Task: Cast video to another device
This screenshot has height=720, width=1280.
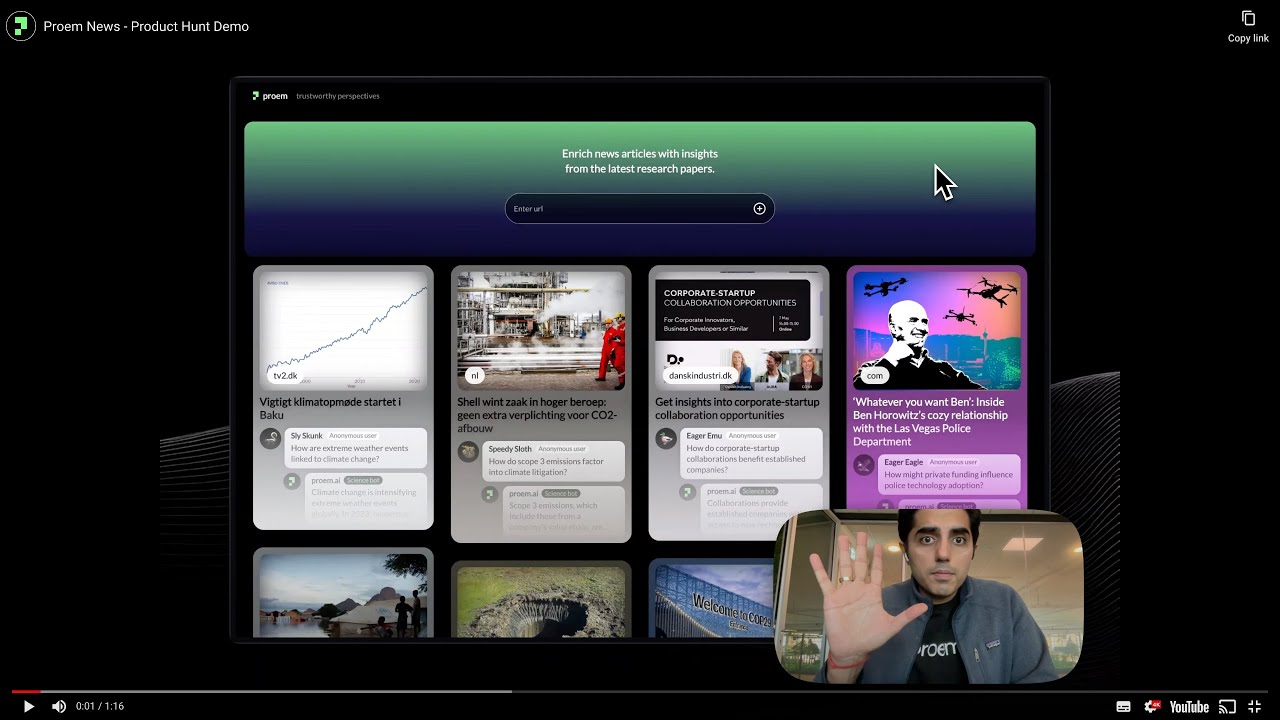Action: tap(1227, 706)
